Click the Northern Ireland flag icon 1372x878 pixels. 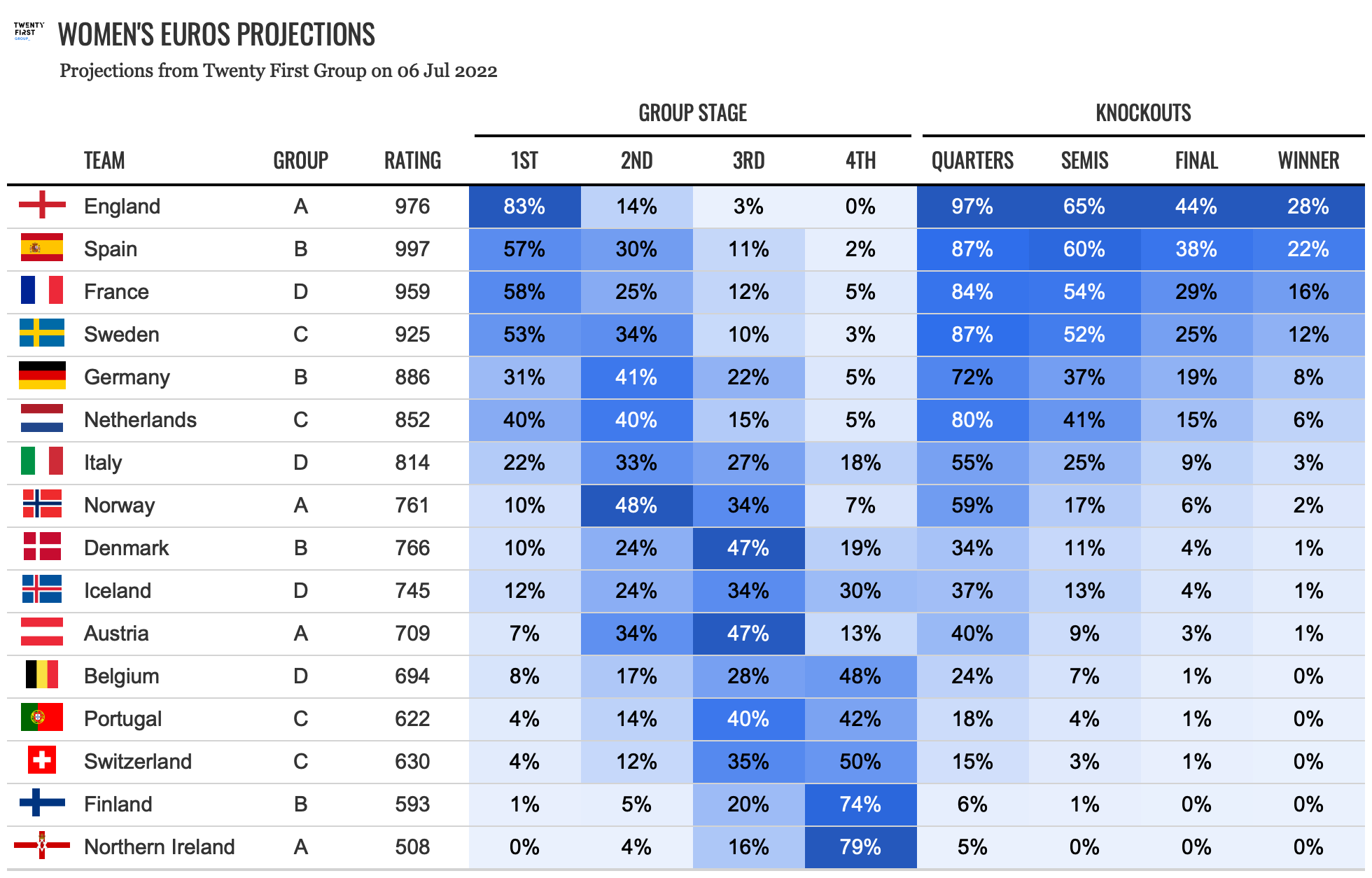pos(42,846)
